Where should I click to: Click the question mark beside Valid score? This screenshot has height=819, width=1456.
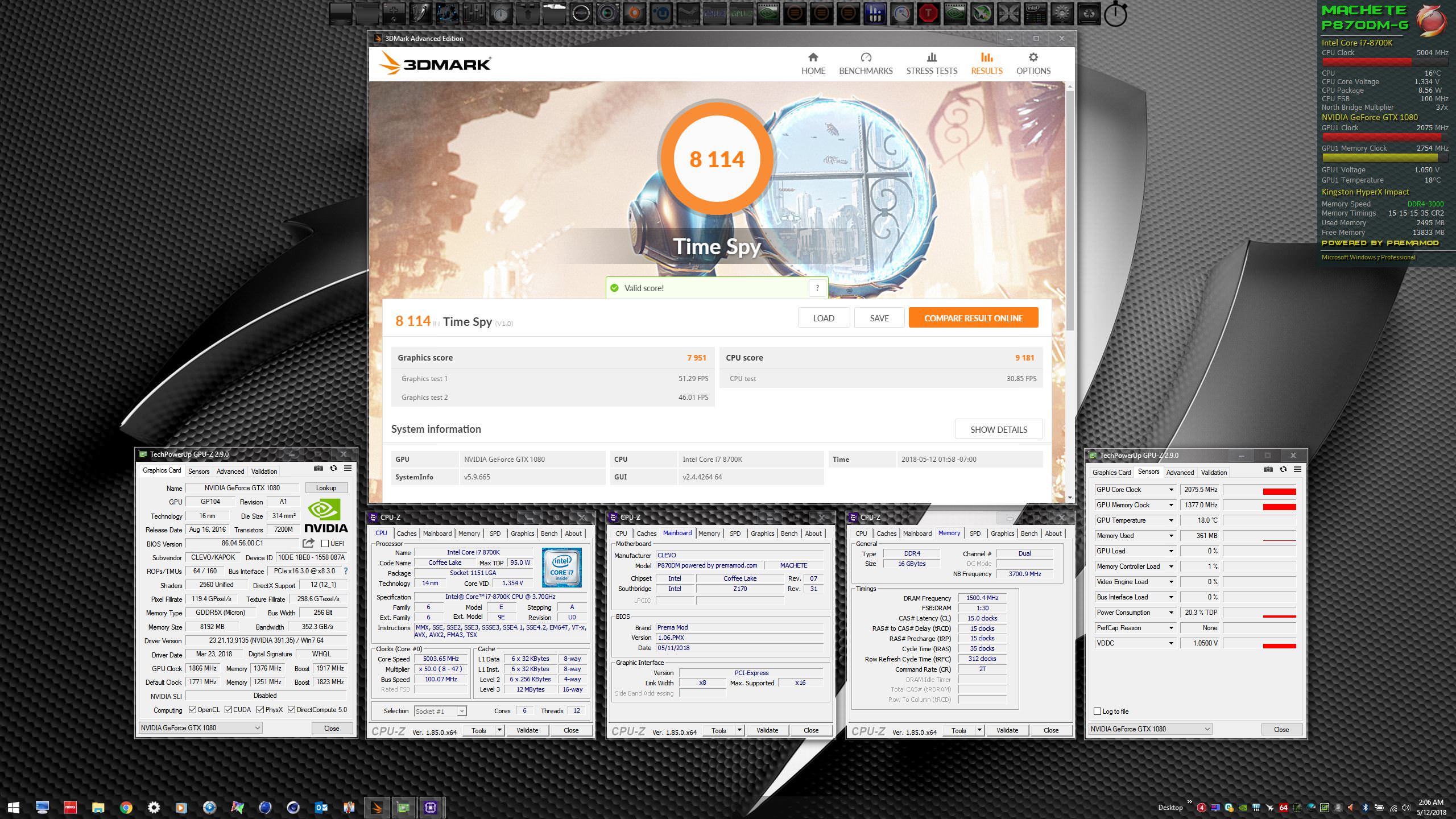(817, 288)
